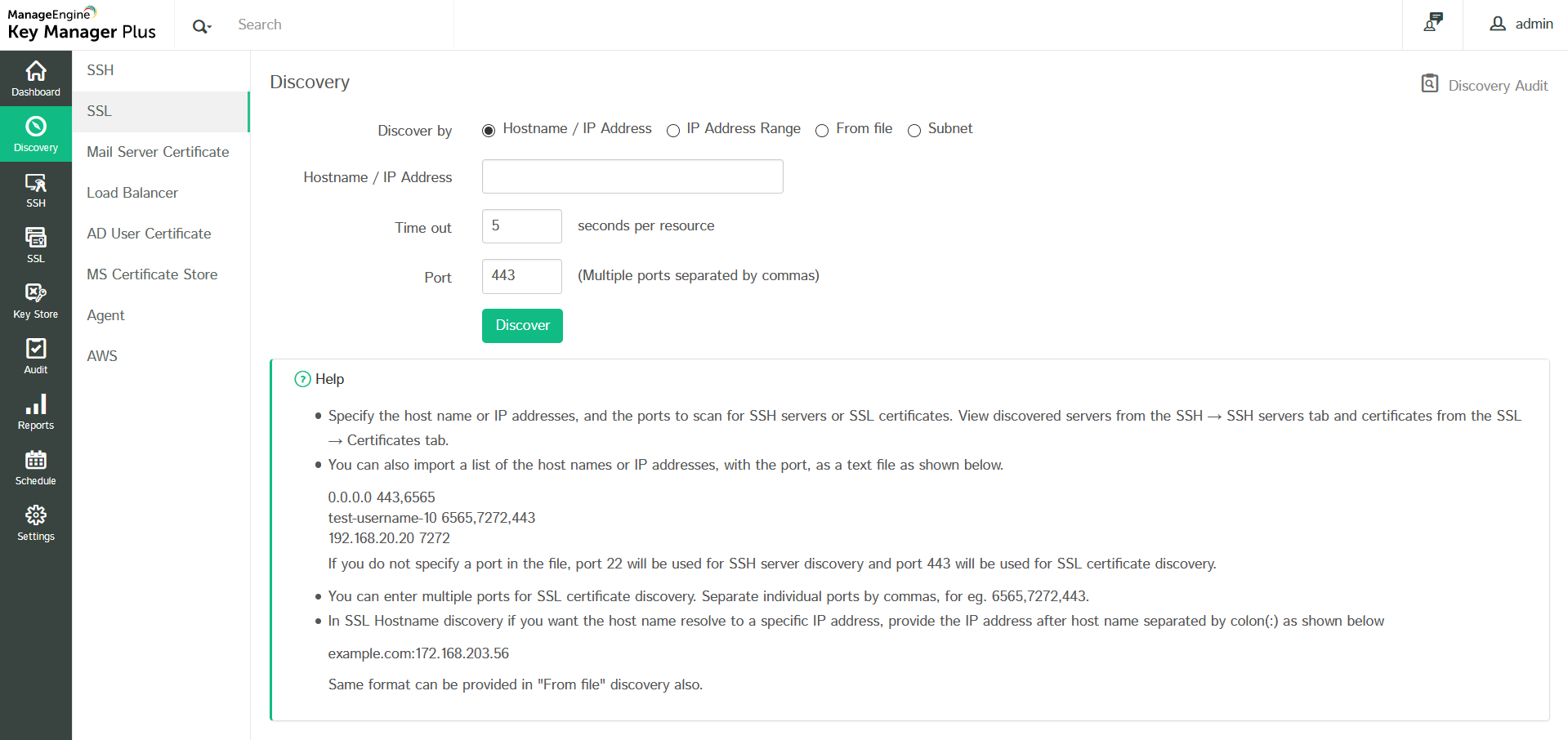This screenshot has width=1568, height=740.
Task: Open Settings gear icon
Action: click(36, 523)
